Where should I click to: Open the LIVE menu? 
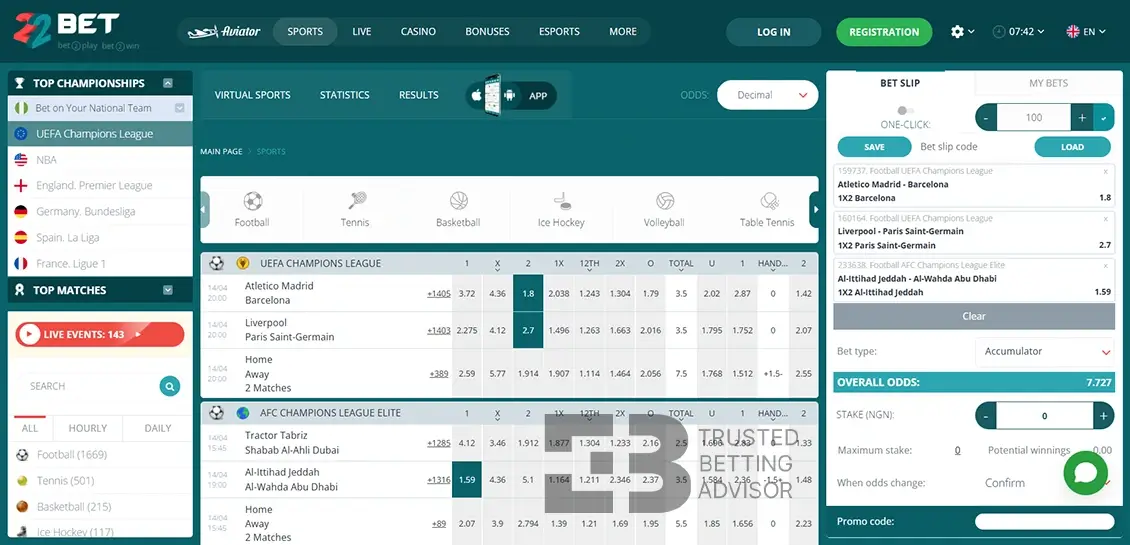362,32
